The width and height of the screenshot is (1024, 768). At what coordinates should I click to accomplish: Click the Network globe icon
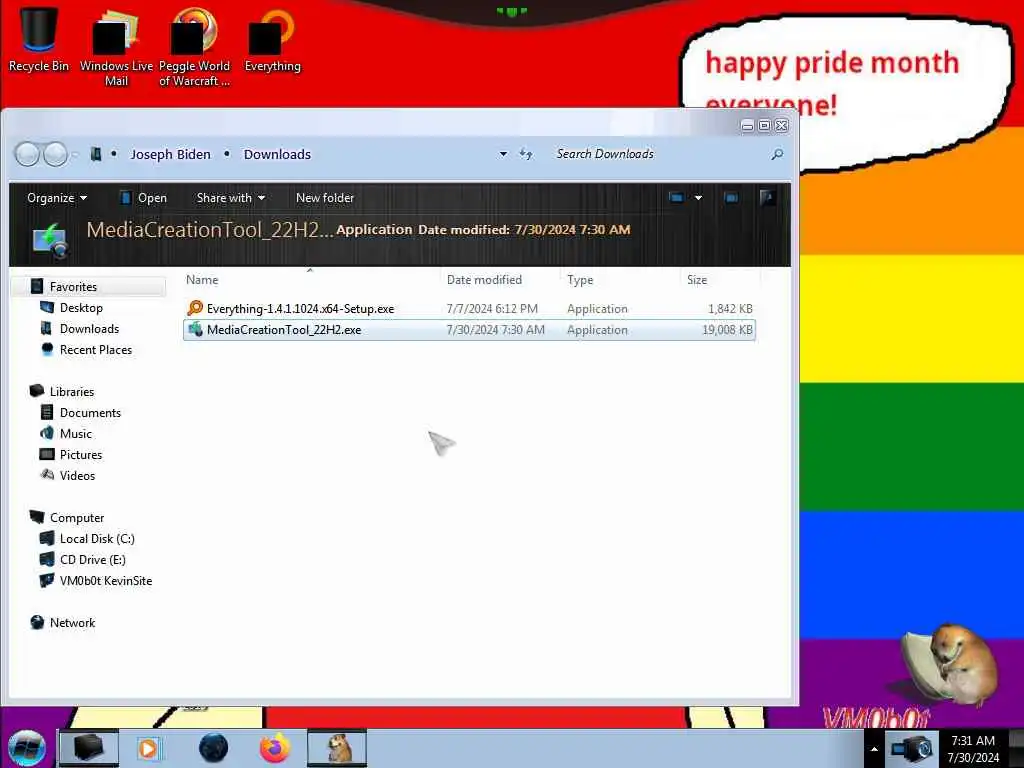tap(37, 622)
